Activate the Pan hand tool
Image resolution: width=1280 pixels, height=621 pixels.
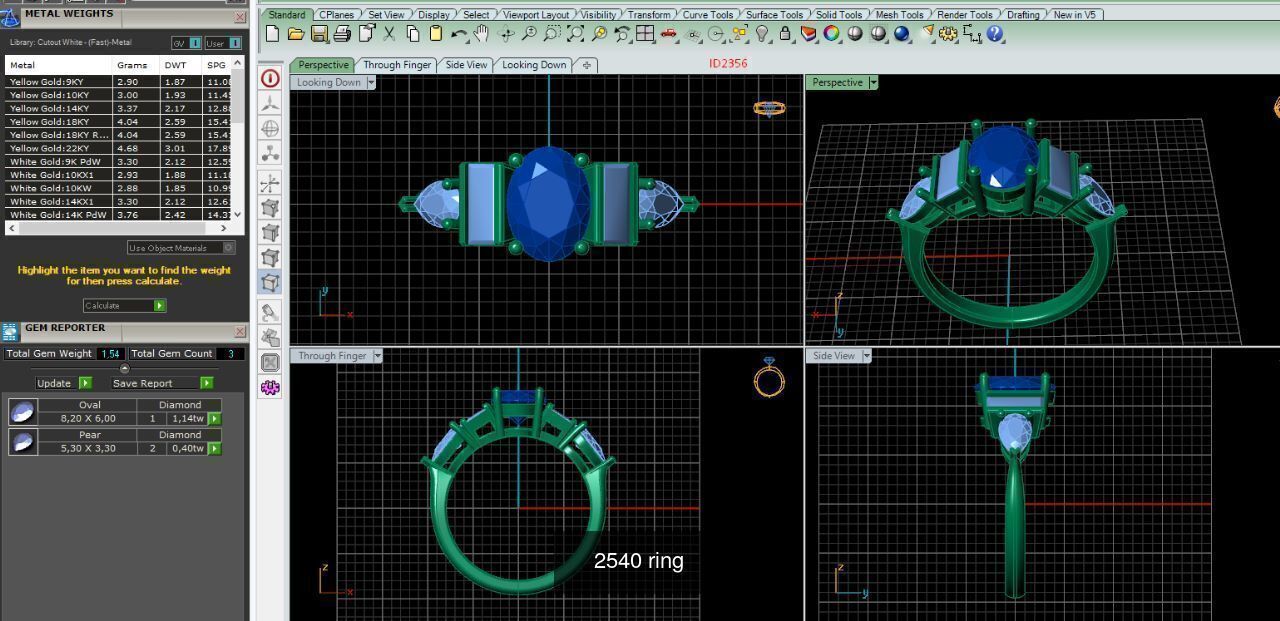(x=482, y=34)
